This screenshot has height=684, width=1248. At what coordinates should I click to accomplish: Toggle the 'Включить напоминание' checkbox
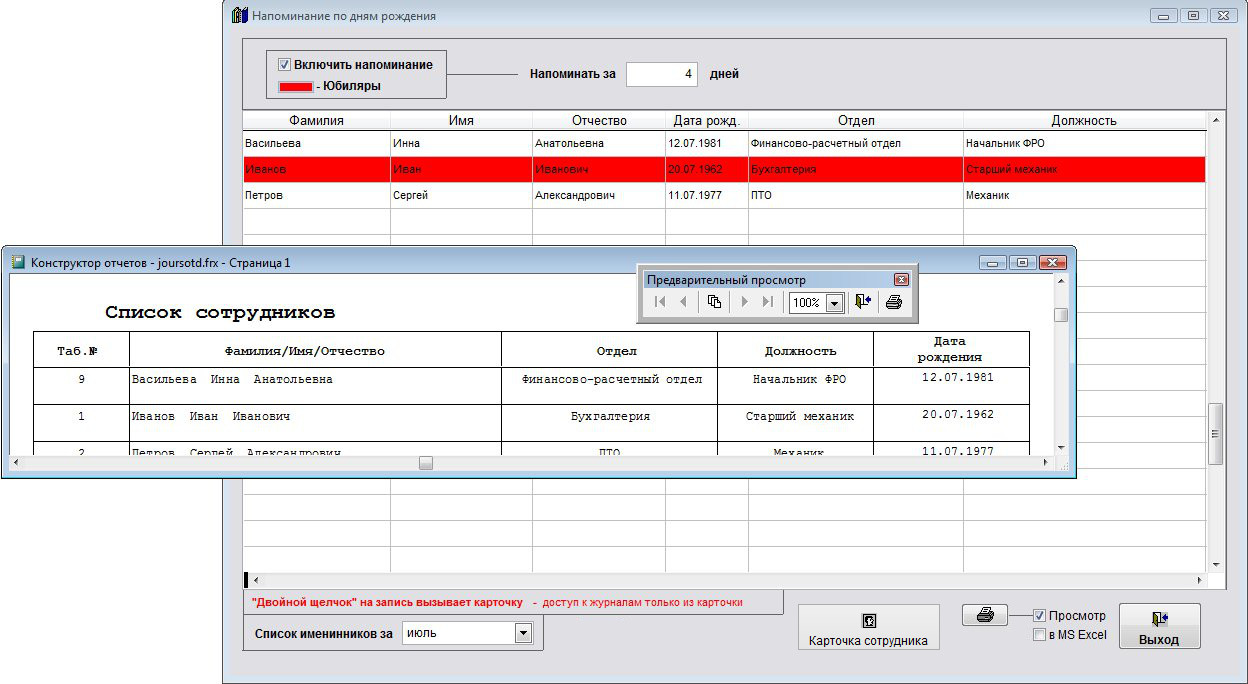[284, 65]
